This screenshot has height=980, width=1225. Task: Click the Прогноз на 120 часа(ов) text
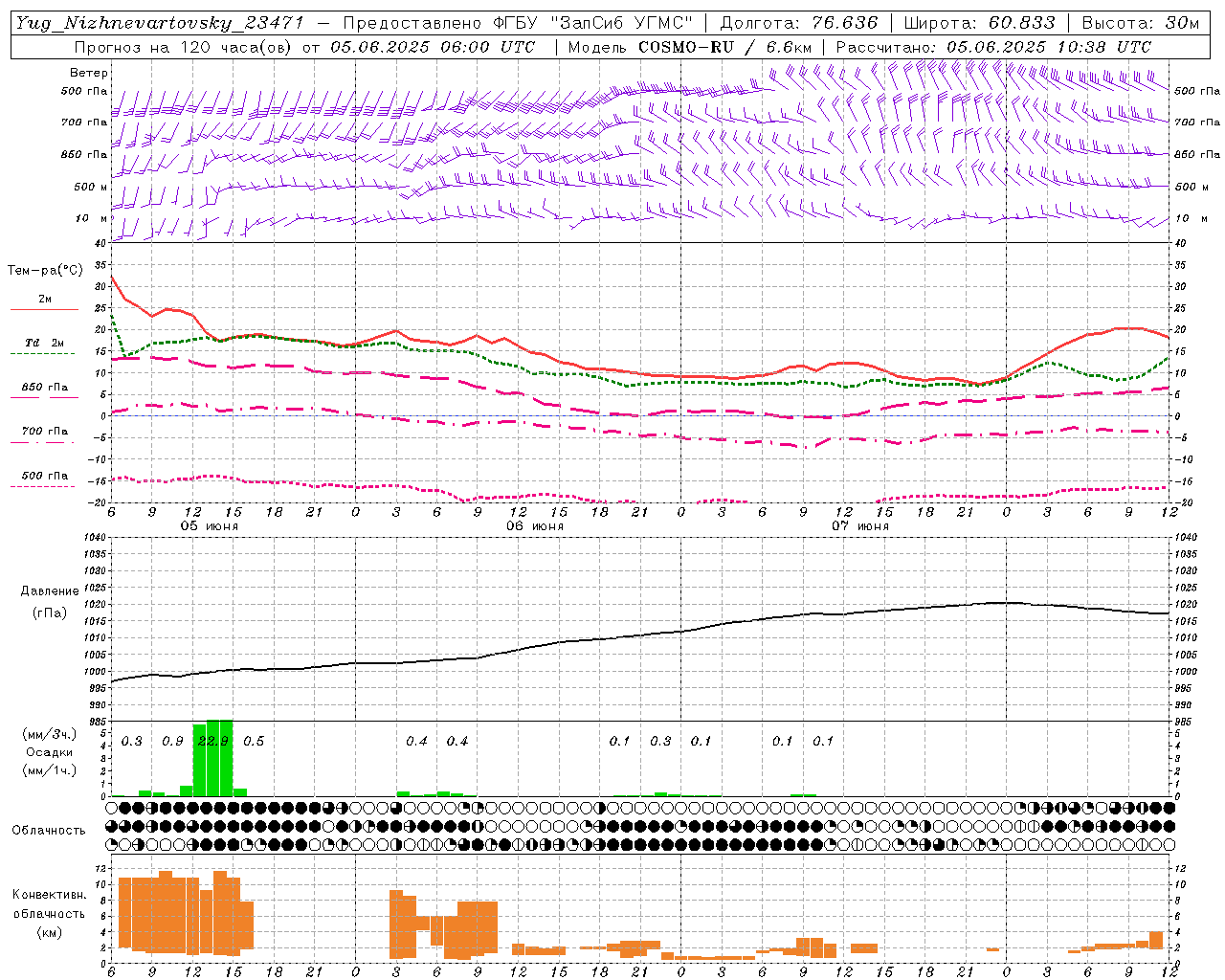[184, 47]
